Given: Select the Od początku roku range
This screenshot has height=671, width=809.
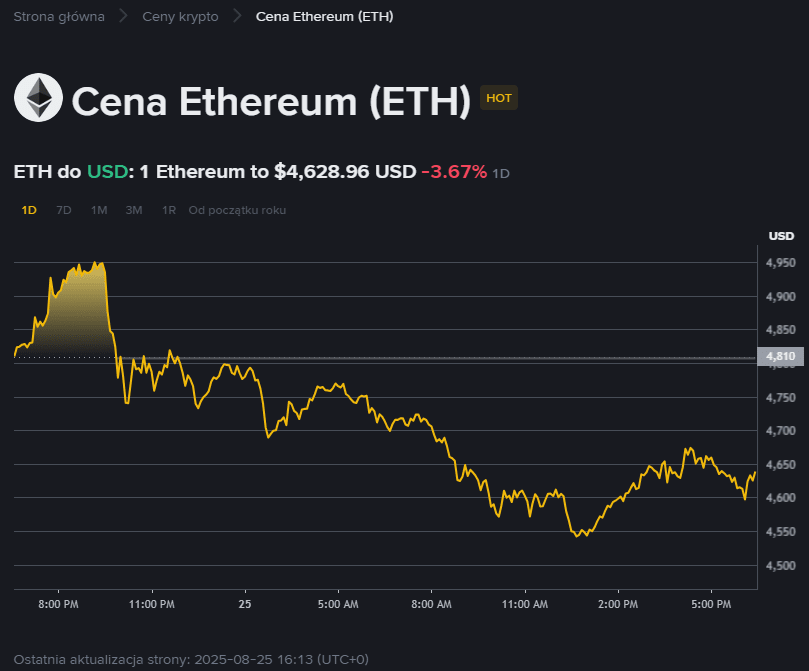Looking at the screenshot, I should pos(237,210).
